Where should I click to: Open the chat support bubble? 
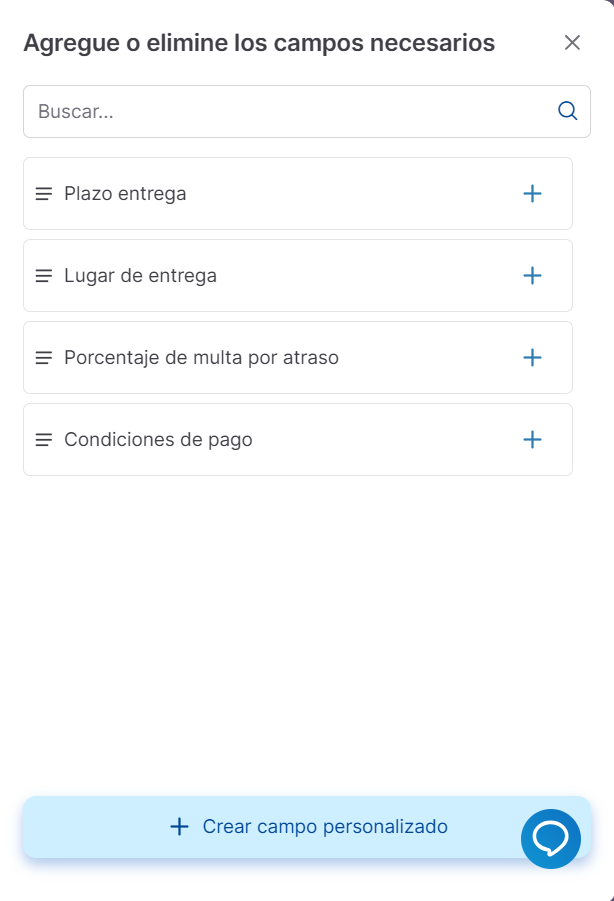click(x=551, y=838)
